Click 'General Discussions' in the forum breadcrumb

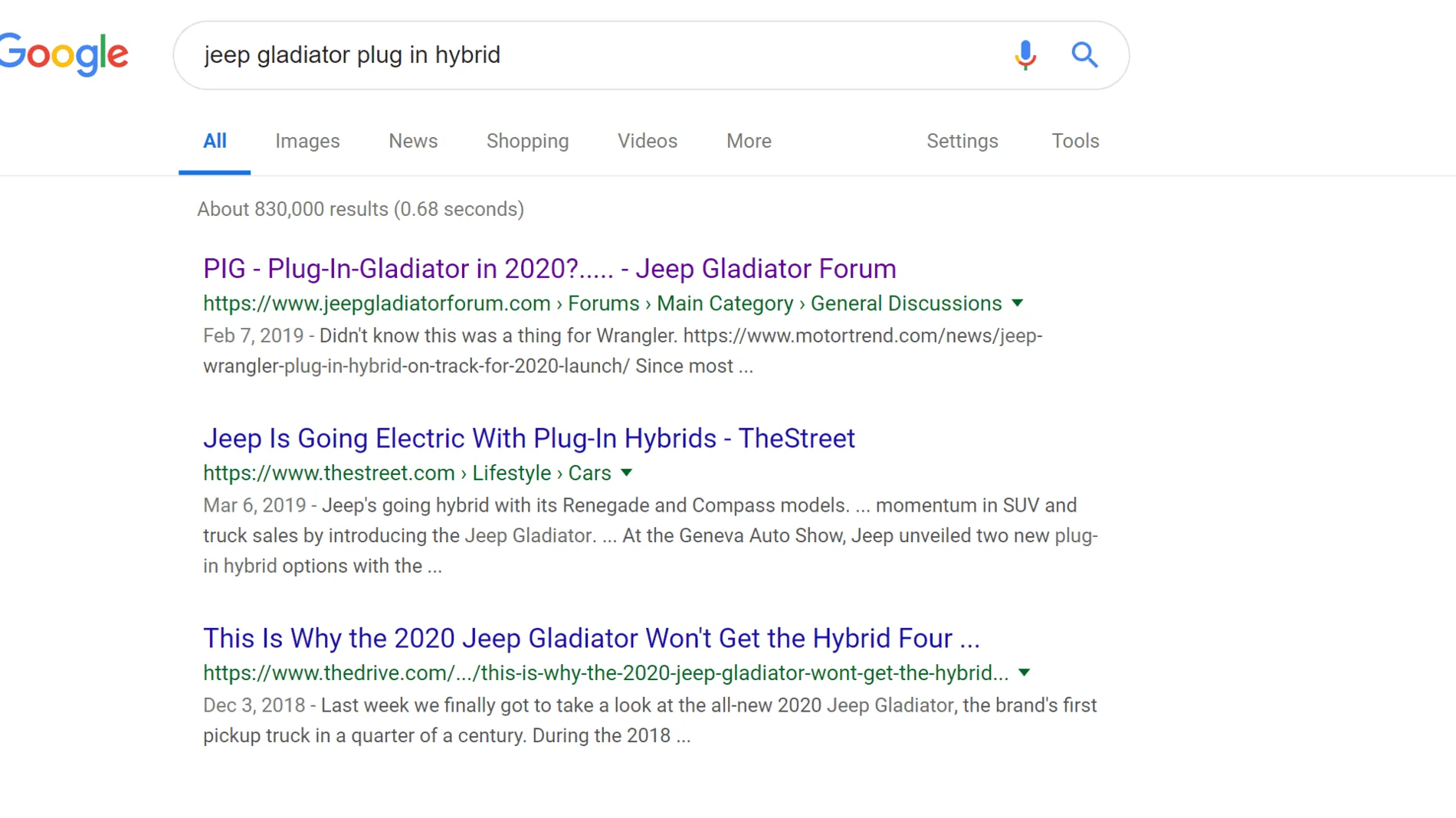[907, 303]
